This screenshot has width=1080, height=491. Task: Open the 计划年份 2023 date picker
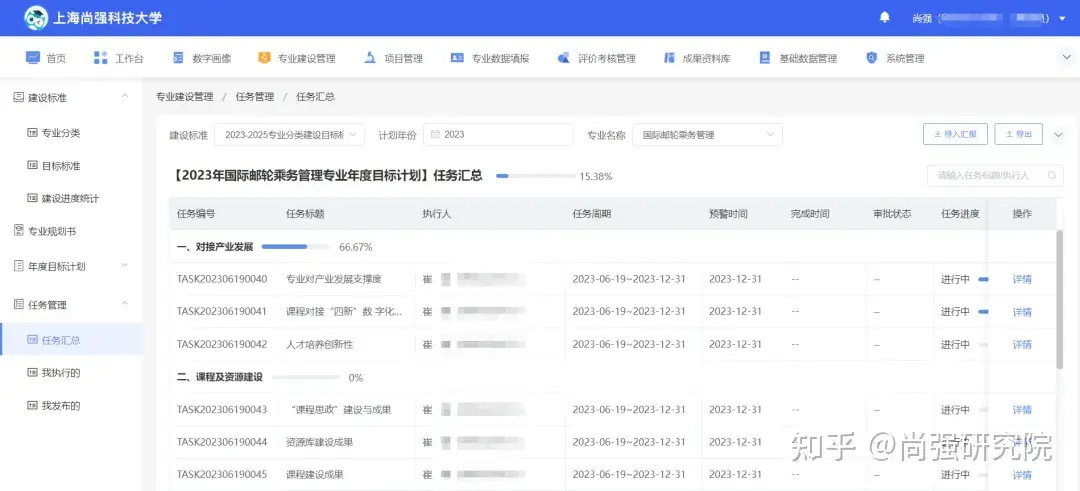pyautogui.click(x=498, y=134)
